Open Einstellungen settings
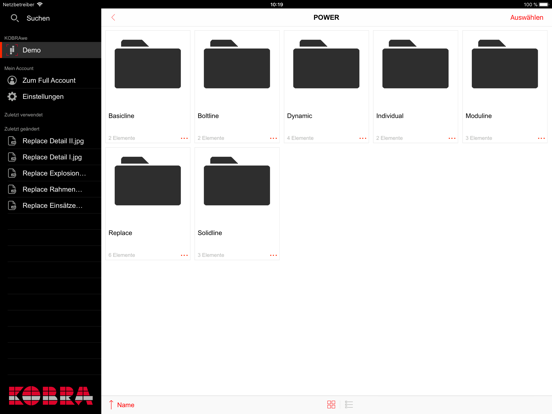Screen dimensions: 552x414 pyautogui.click(x=51, y=96)
